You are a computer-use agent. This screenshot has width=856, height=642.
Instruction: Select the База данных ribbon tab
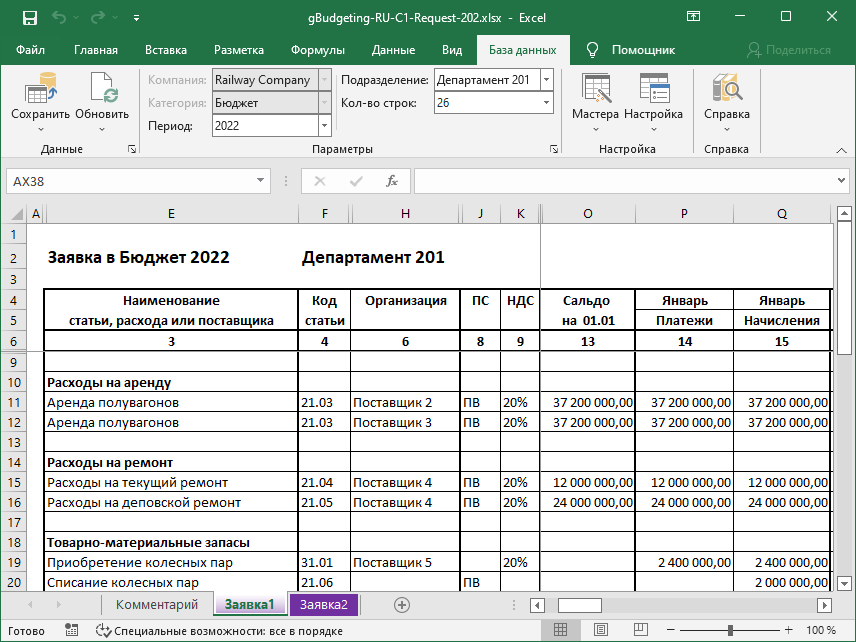[x=522, y=50]
